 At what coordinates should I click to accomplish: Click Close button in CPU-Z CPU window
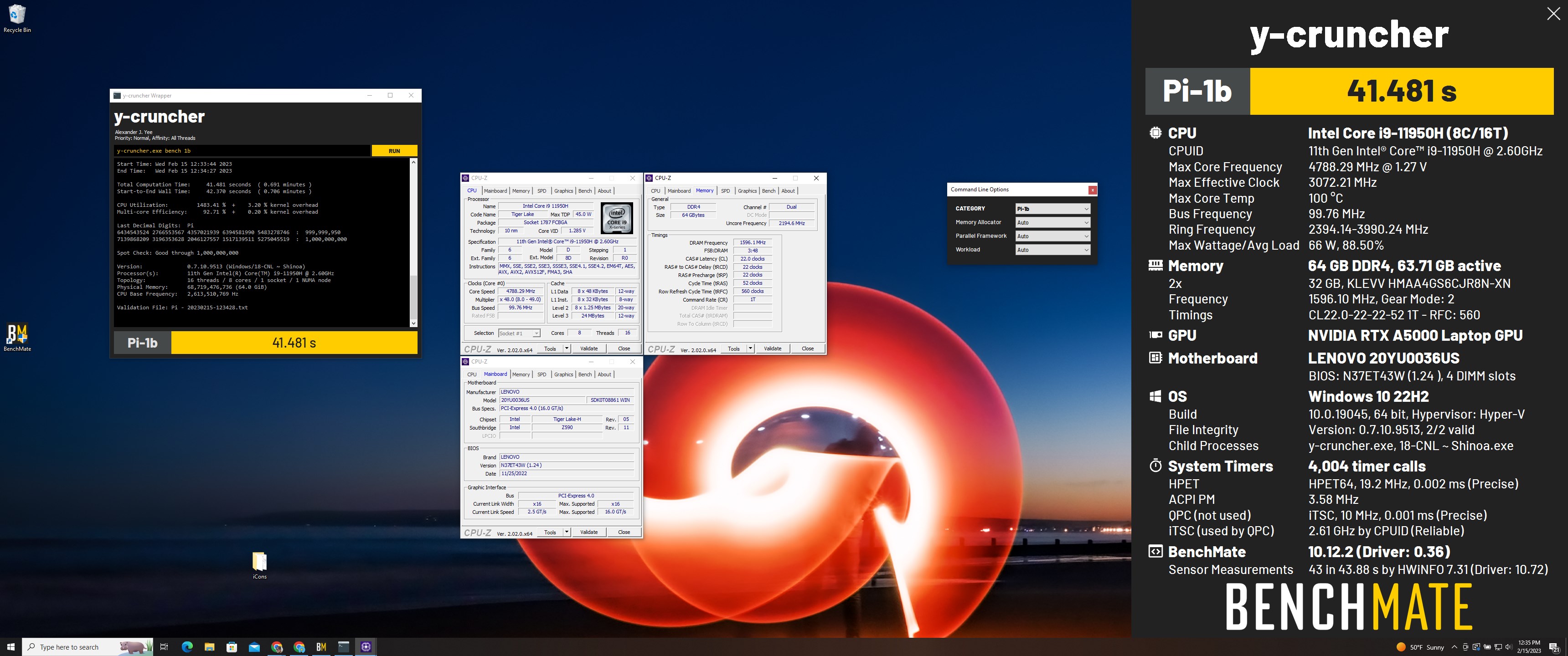click(x=624, y=348)
